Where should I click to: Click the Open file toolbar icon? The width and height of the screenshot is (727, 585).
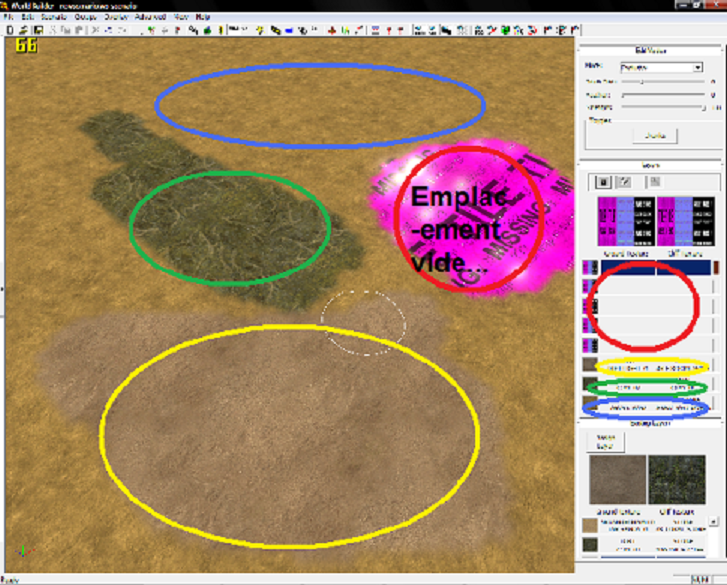(x=23, y=30)
